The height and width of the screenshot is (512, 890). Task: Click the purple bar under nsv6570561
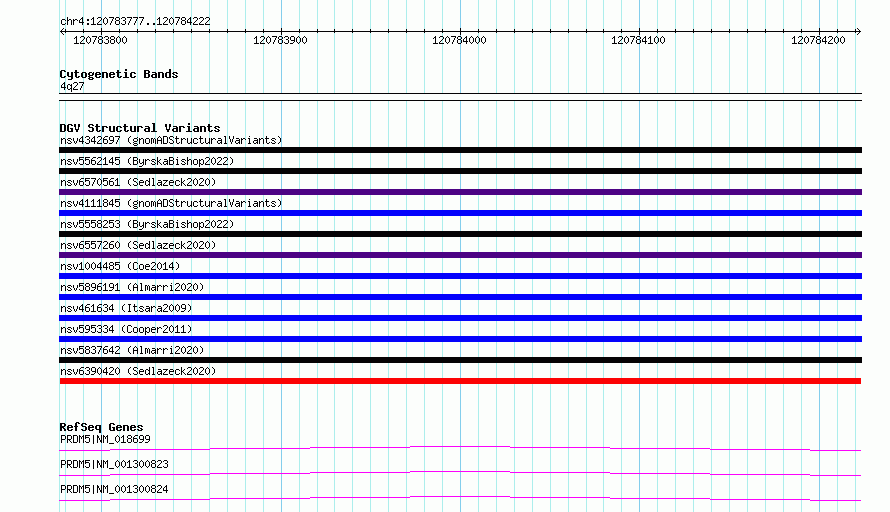pyautogui.click(x=460, y=192)
